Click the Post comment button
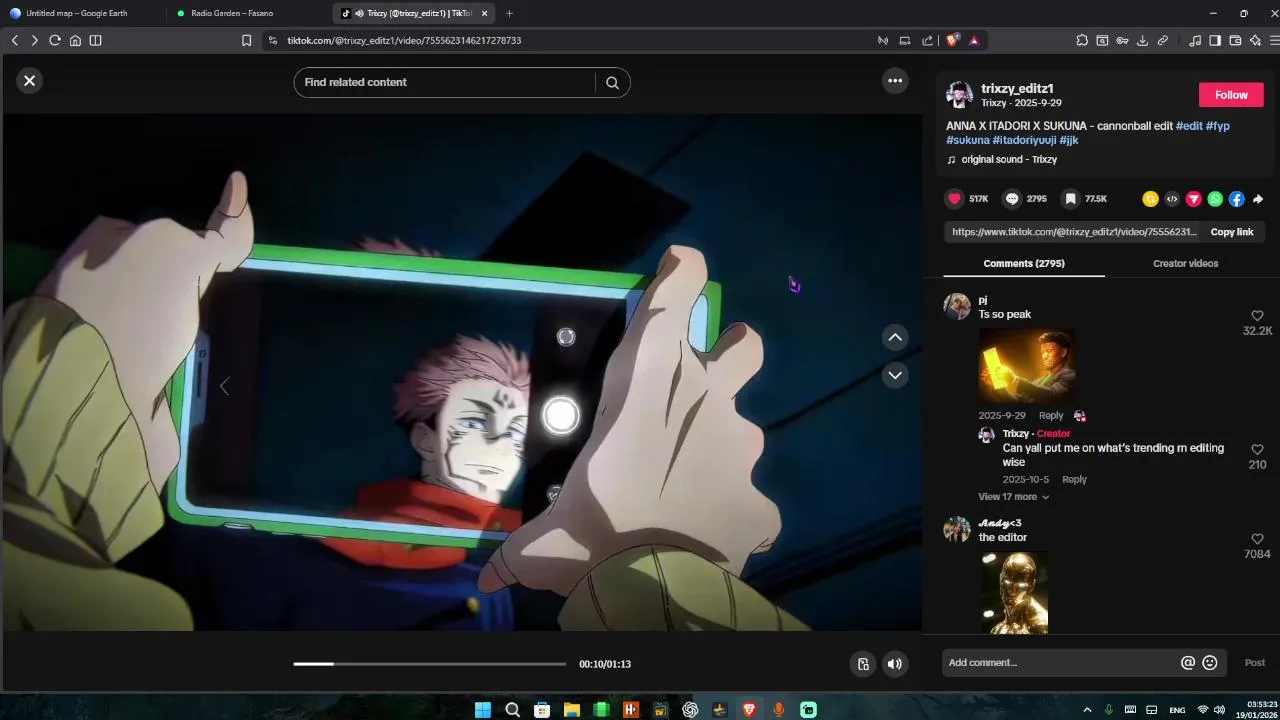The image size is (1280, 720). click(1254, 663)
